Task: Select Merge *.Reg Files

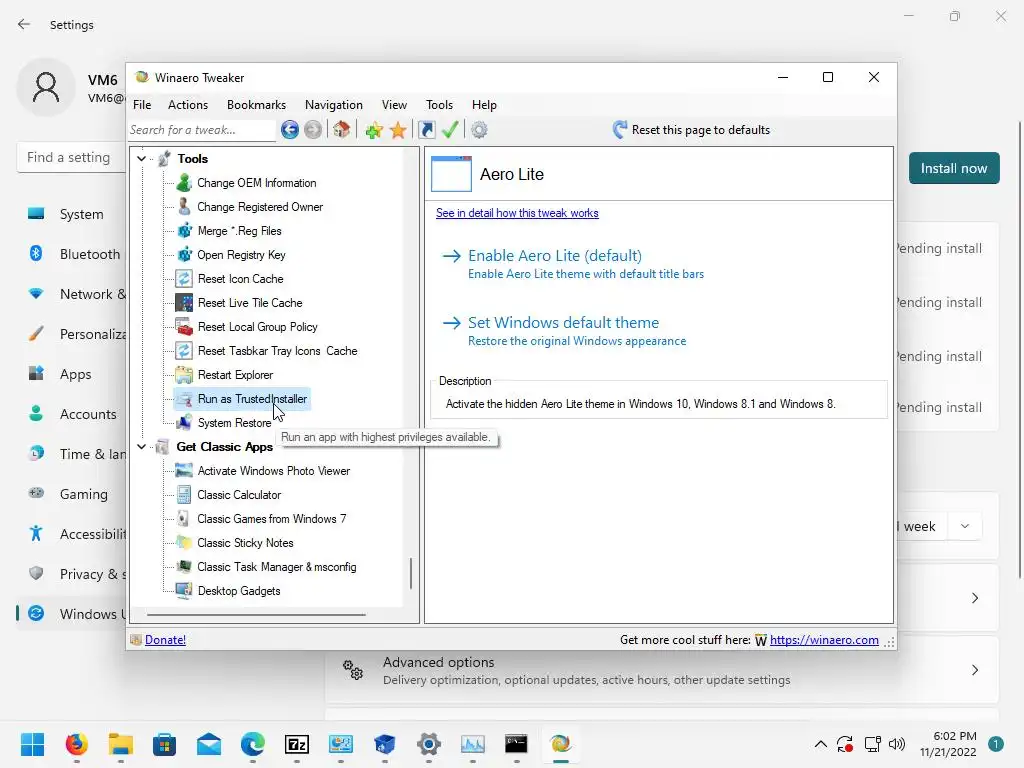Action: [239, 231]
